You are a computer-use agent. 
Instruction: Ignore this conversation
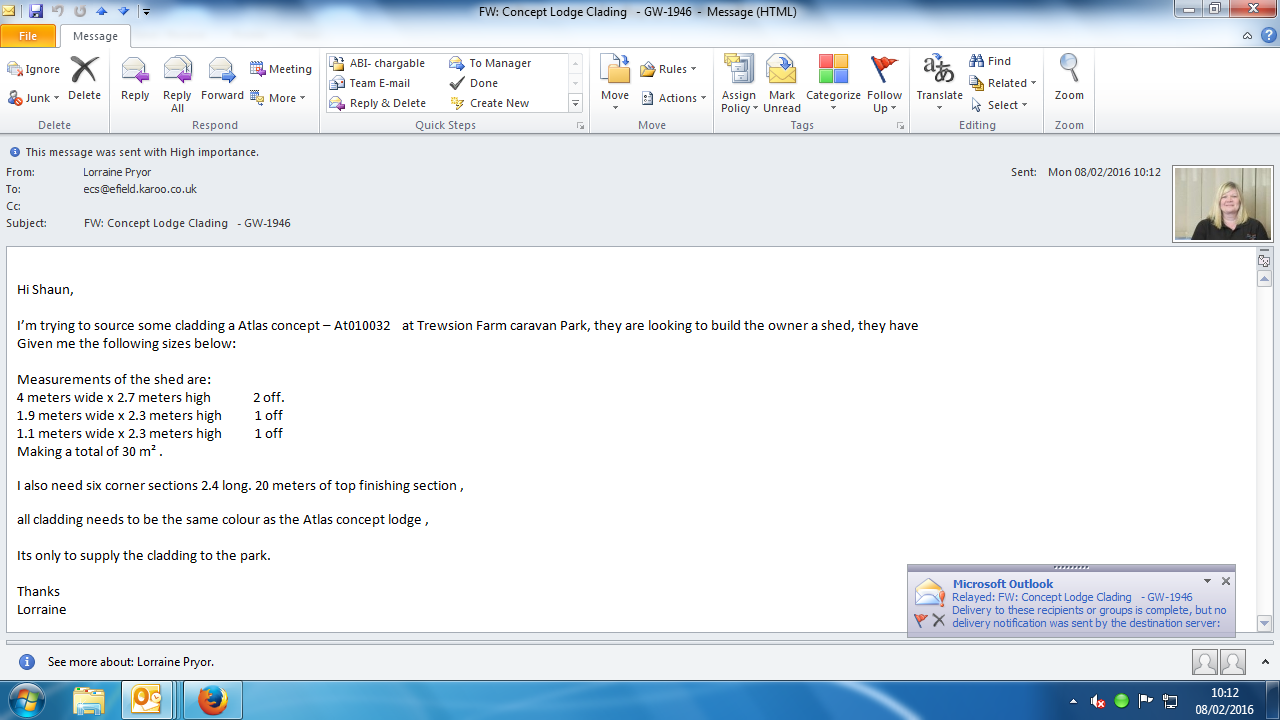tap(34, 69)
